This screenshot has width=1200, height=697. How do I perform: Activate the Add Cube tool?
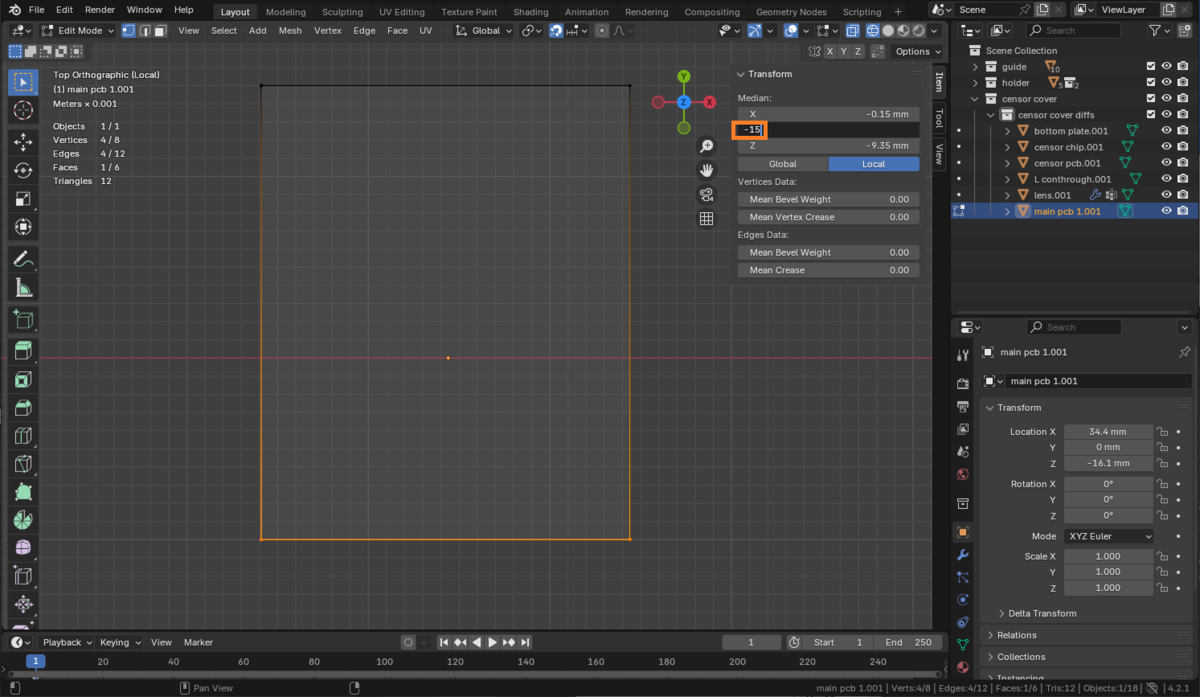(x=23, y=320)
